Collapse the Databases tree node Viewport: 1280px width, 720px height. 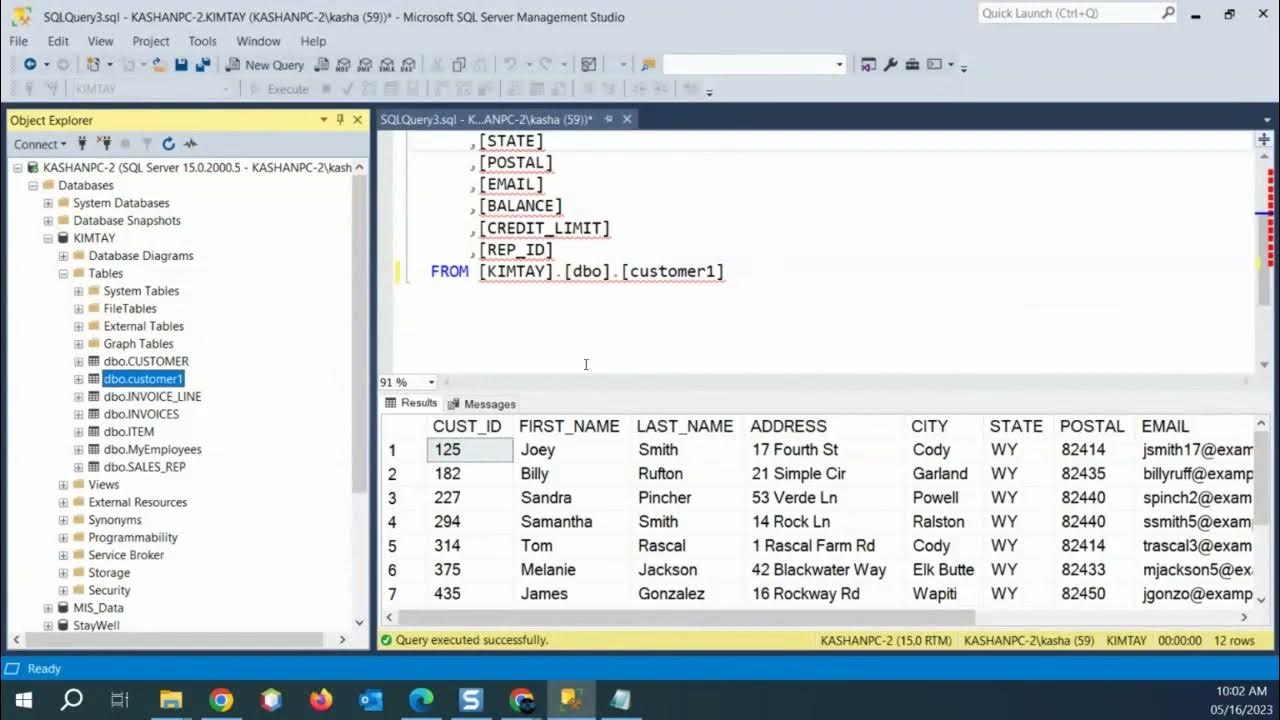point(33,185)
